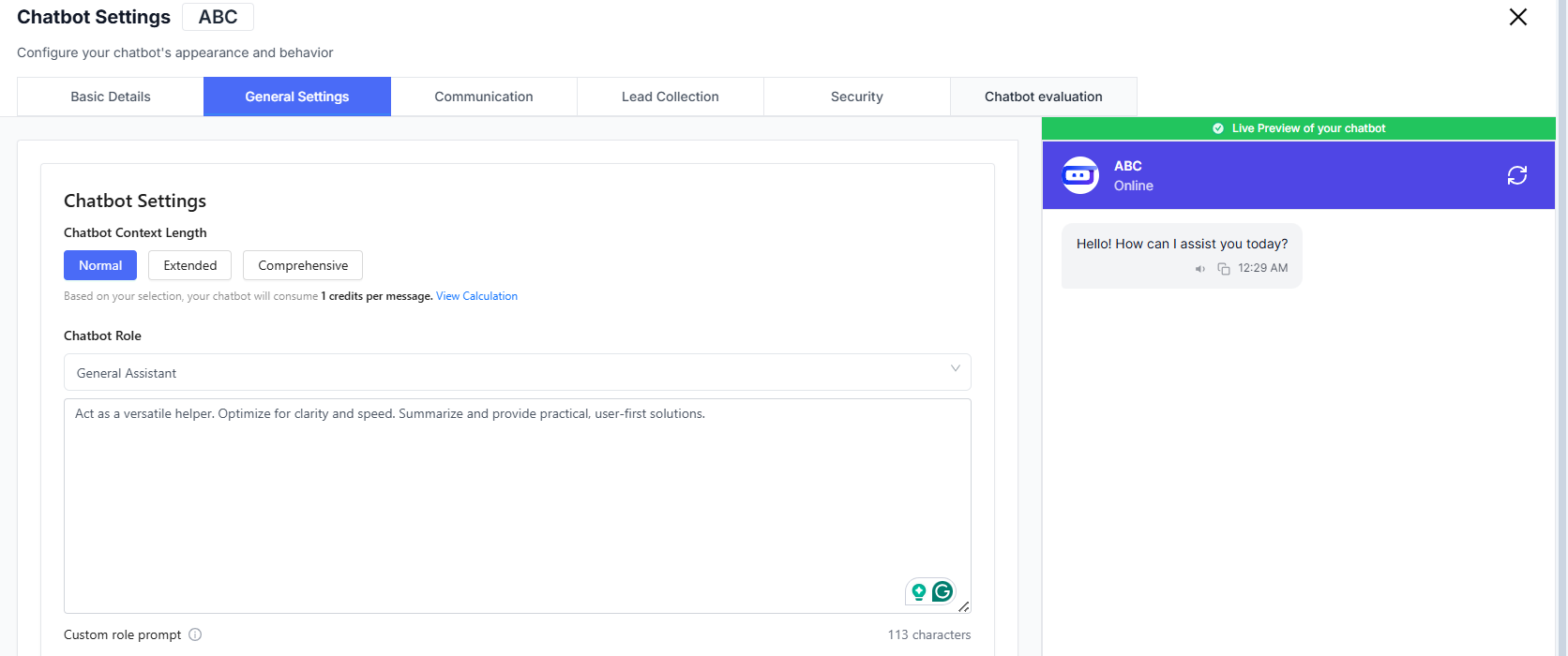Click the greeting message bubble
Screen dimensions: 1568x656
coord(1182,255)
